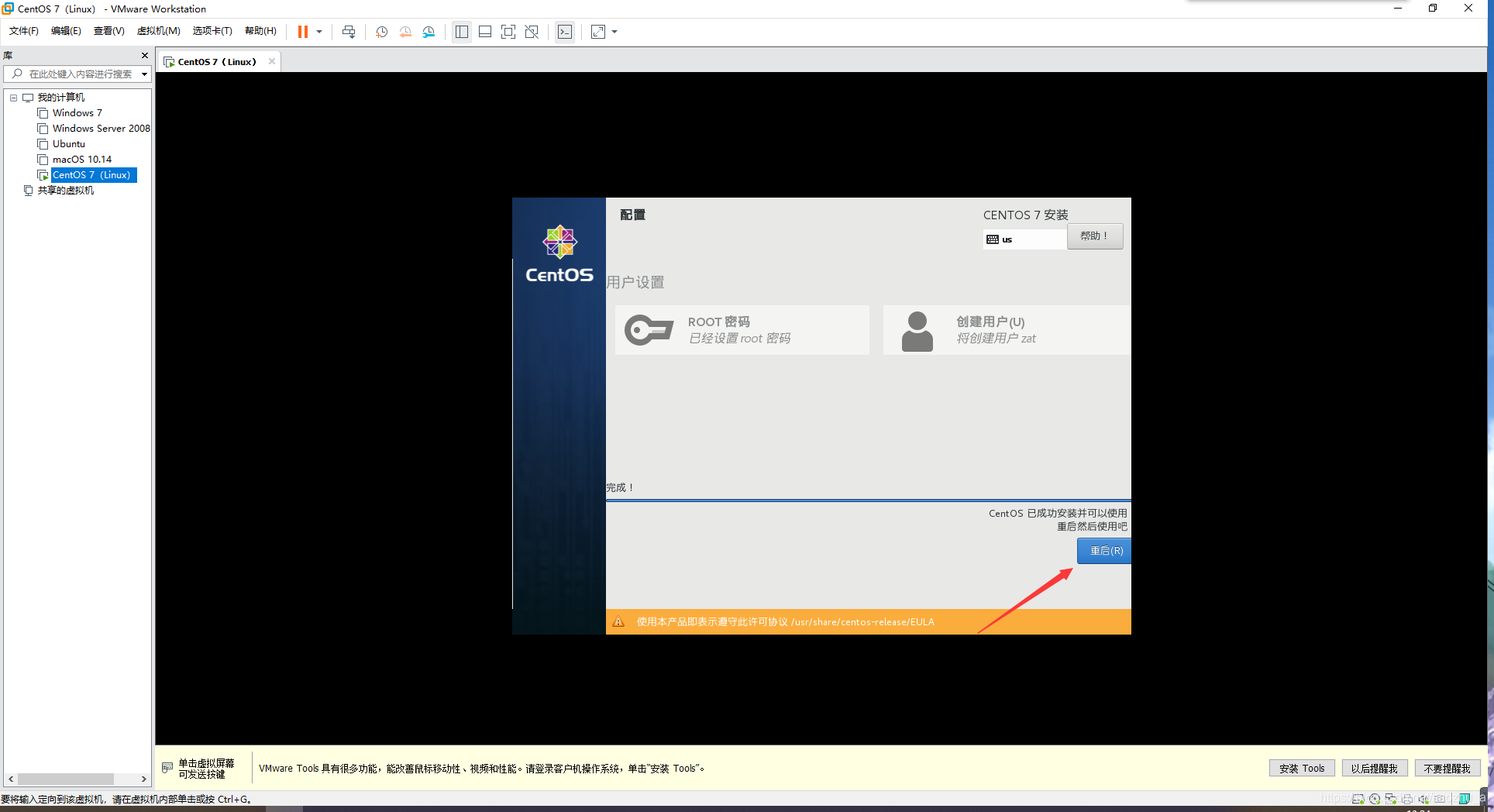Click the 不要提醒我 button
Screen dimensions: 1494x812
(x=1447, y=769)
